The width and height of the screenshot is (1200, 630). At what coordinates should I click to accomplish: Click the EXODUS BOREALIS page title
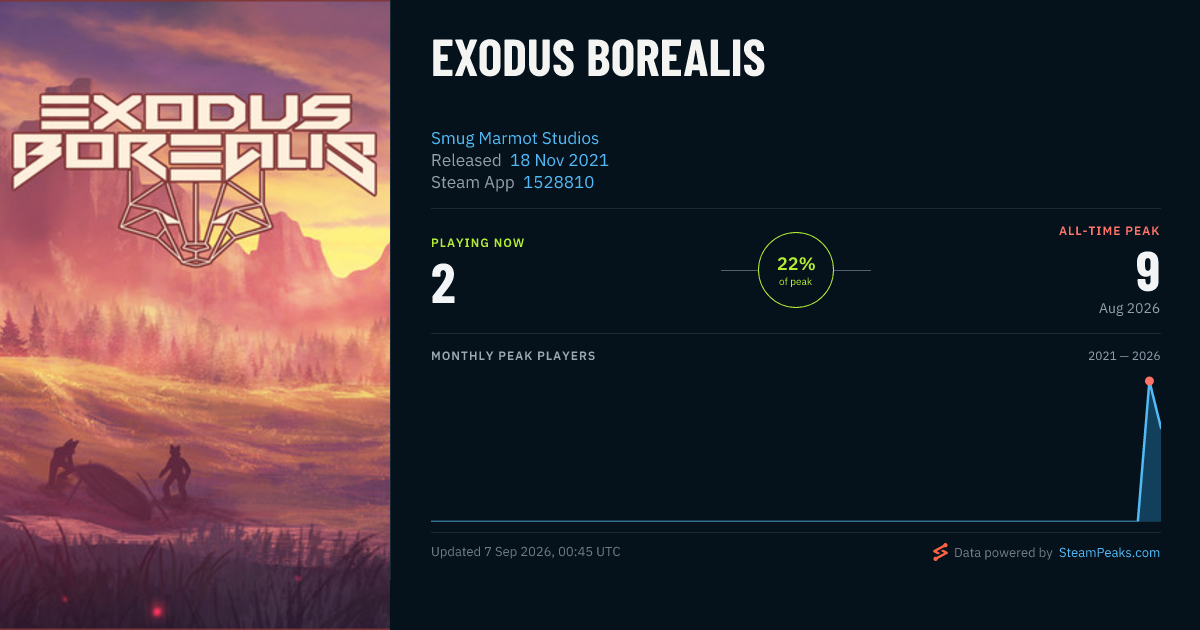tap(598, 59)
